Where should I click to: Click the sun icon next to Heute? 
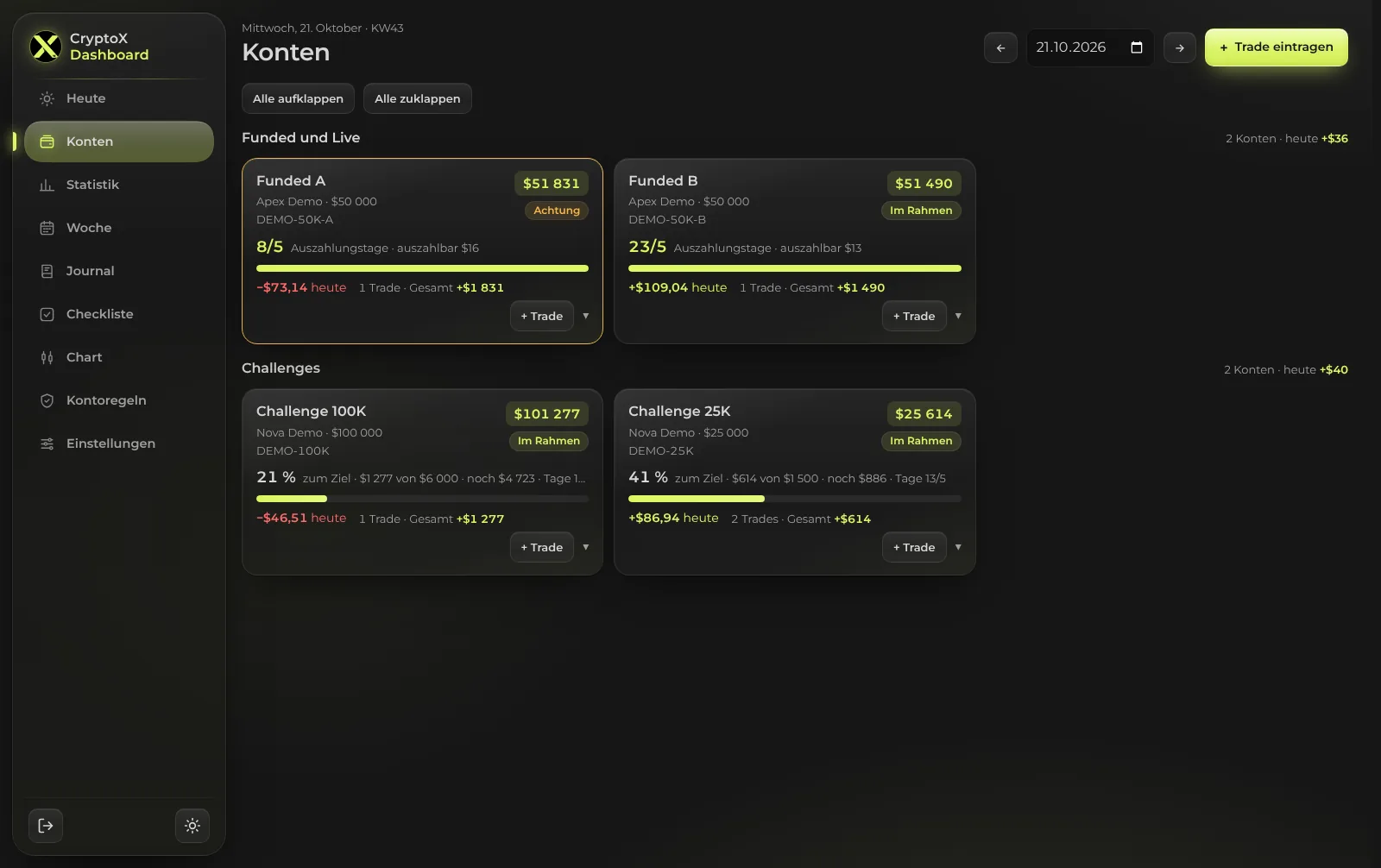(47, 98)
